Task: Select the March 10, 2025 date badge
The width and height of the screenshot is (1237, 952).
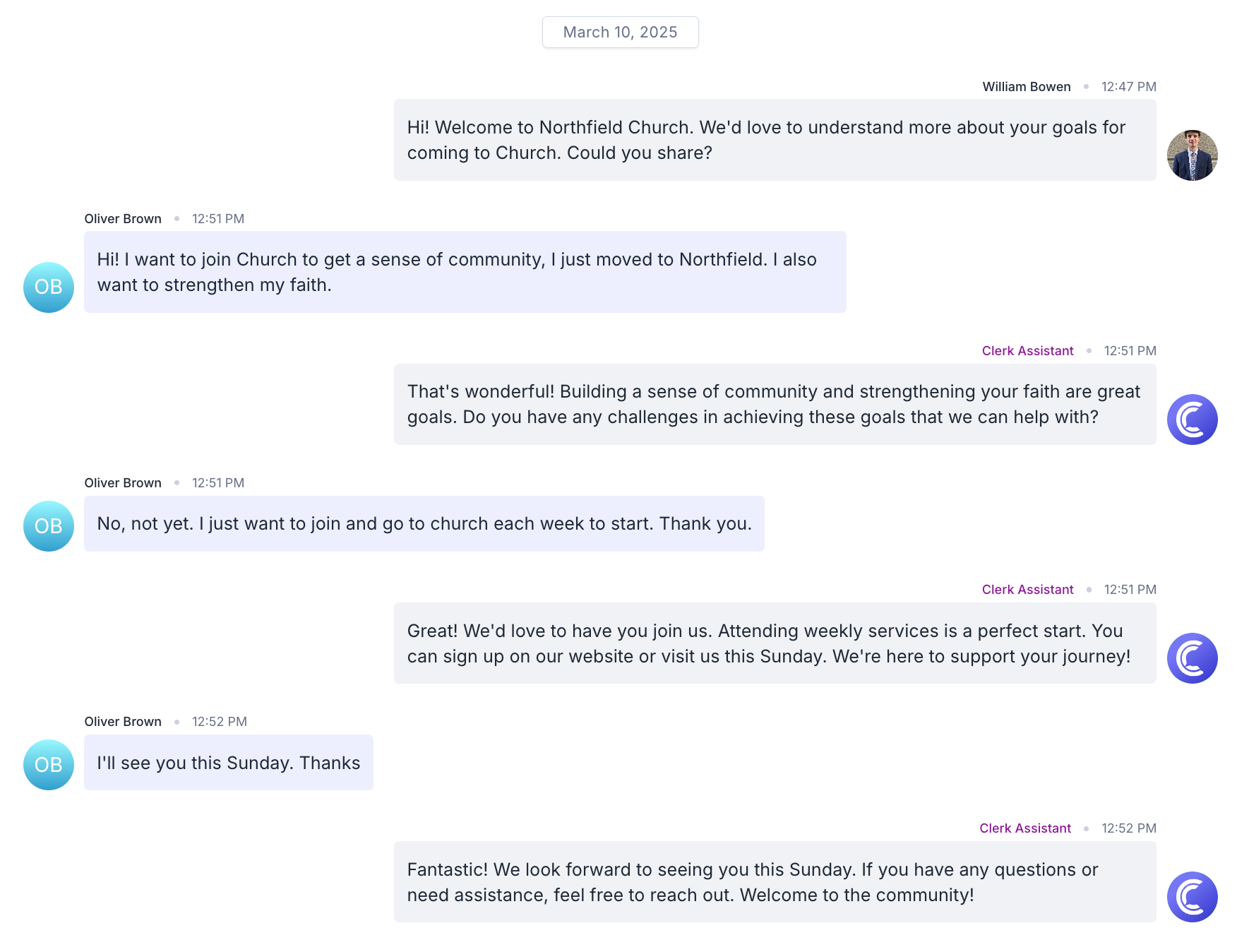Action: tap(620, 32)
